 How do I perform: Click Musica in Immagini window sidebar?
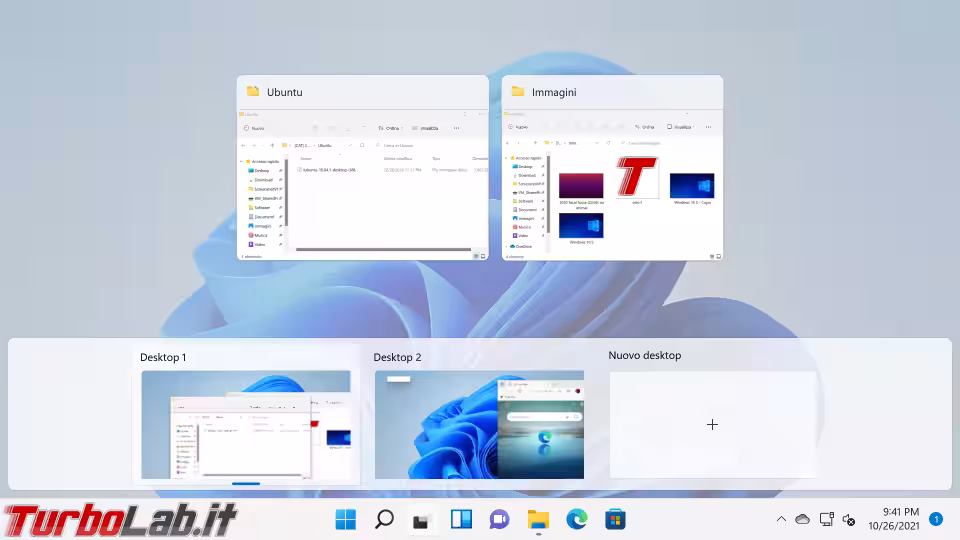click(525, 227)
